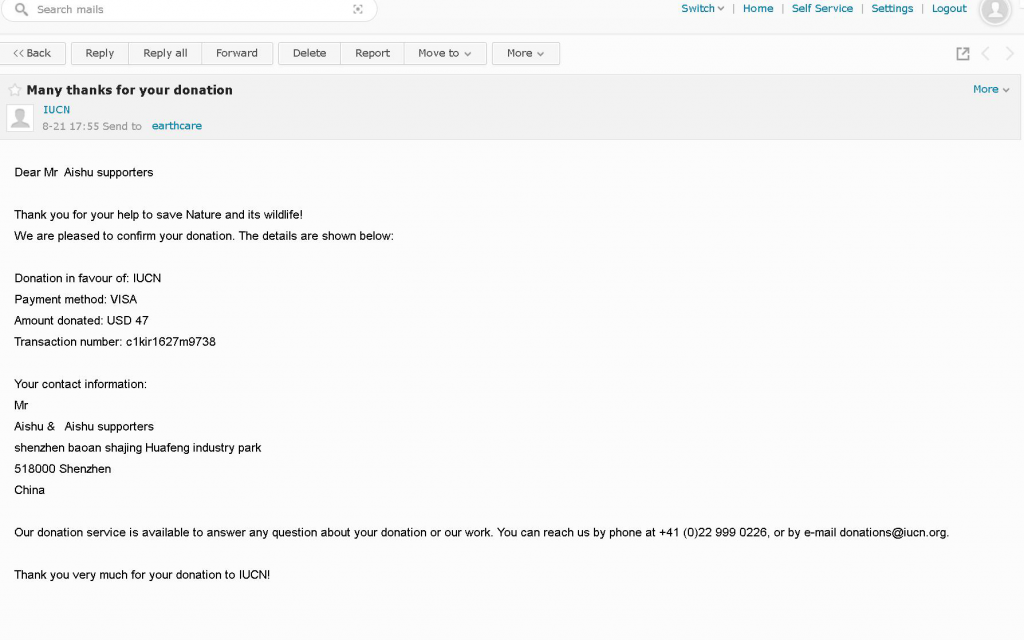Click the user profile avatar at top right

click(994, 10)
